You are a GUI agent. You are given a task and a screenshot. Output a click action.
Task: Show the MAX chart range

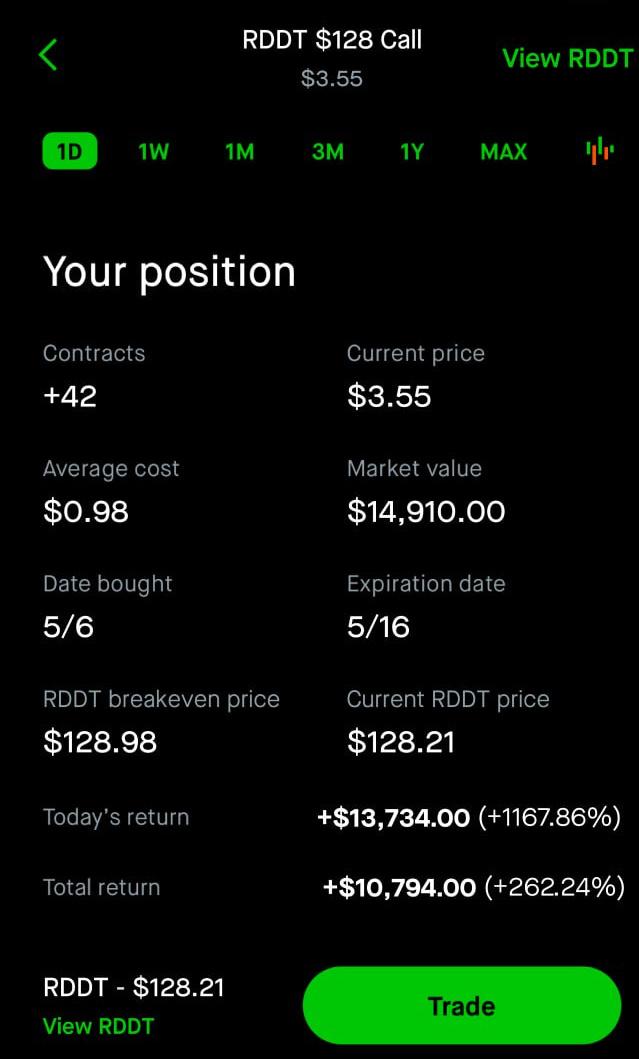(x=503, y=152)
